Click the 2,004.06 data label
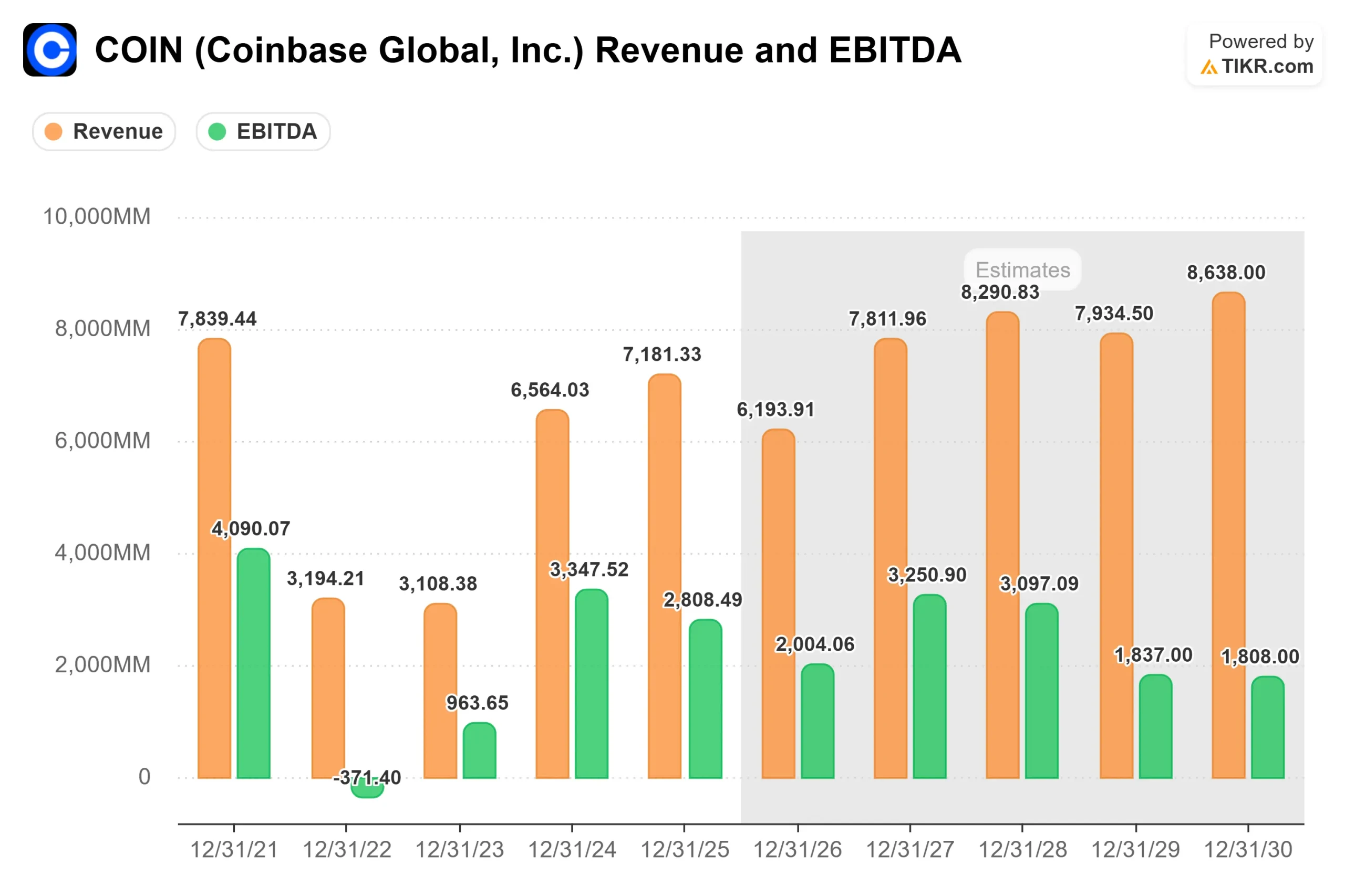 tap(814, 644)
